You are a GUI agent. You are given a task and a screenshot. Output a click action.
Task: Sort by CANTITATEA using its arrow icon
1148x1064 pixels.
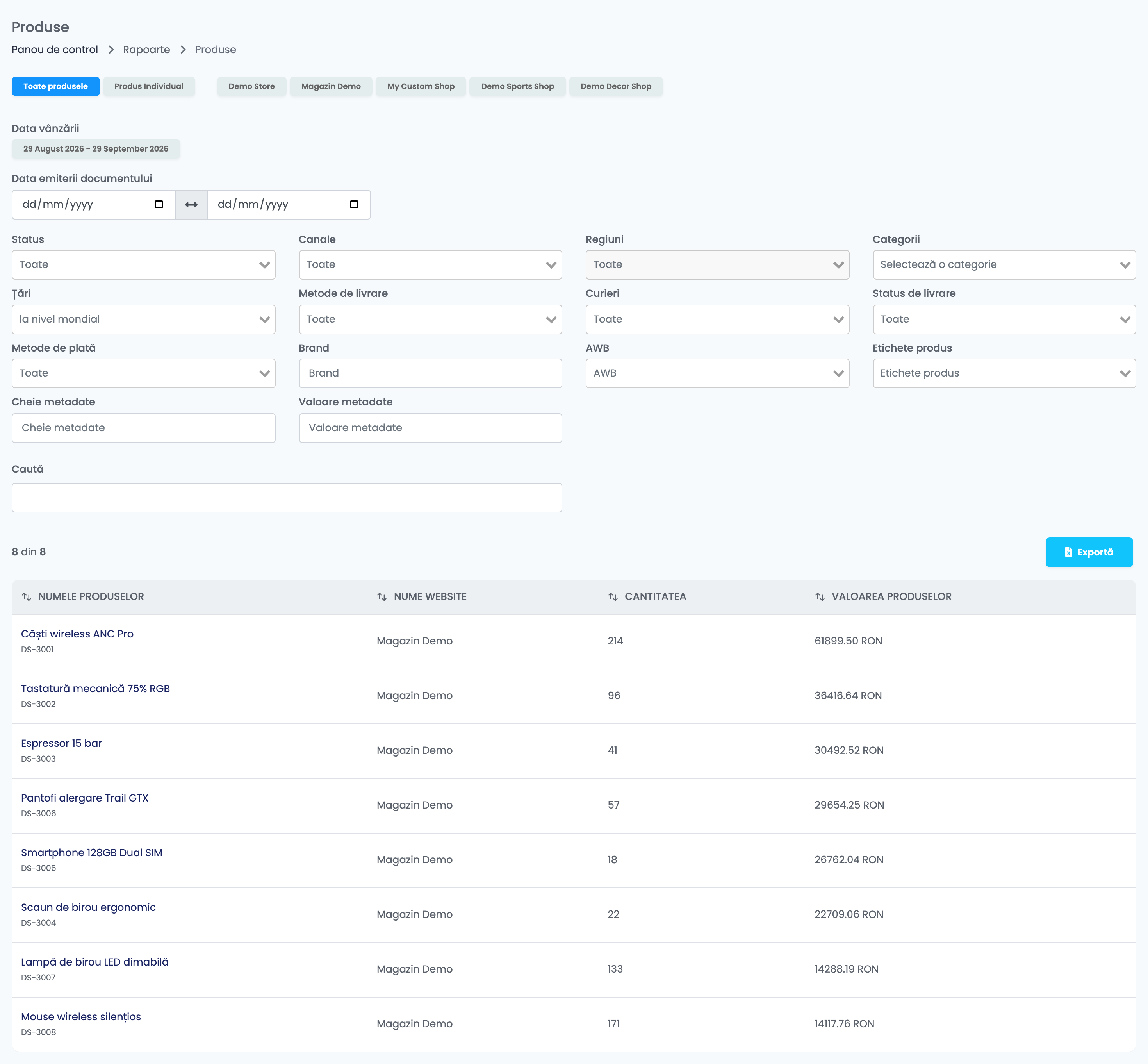tap(613, 596)
